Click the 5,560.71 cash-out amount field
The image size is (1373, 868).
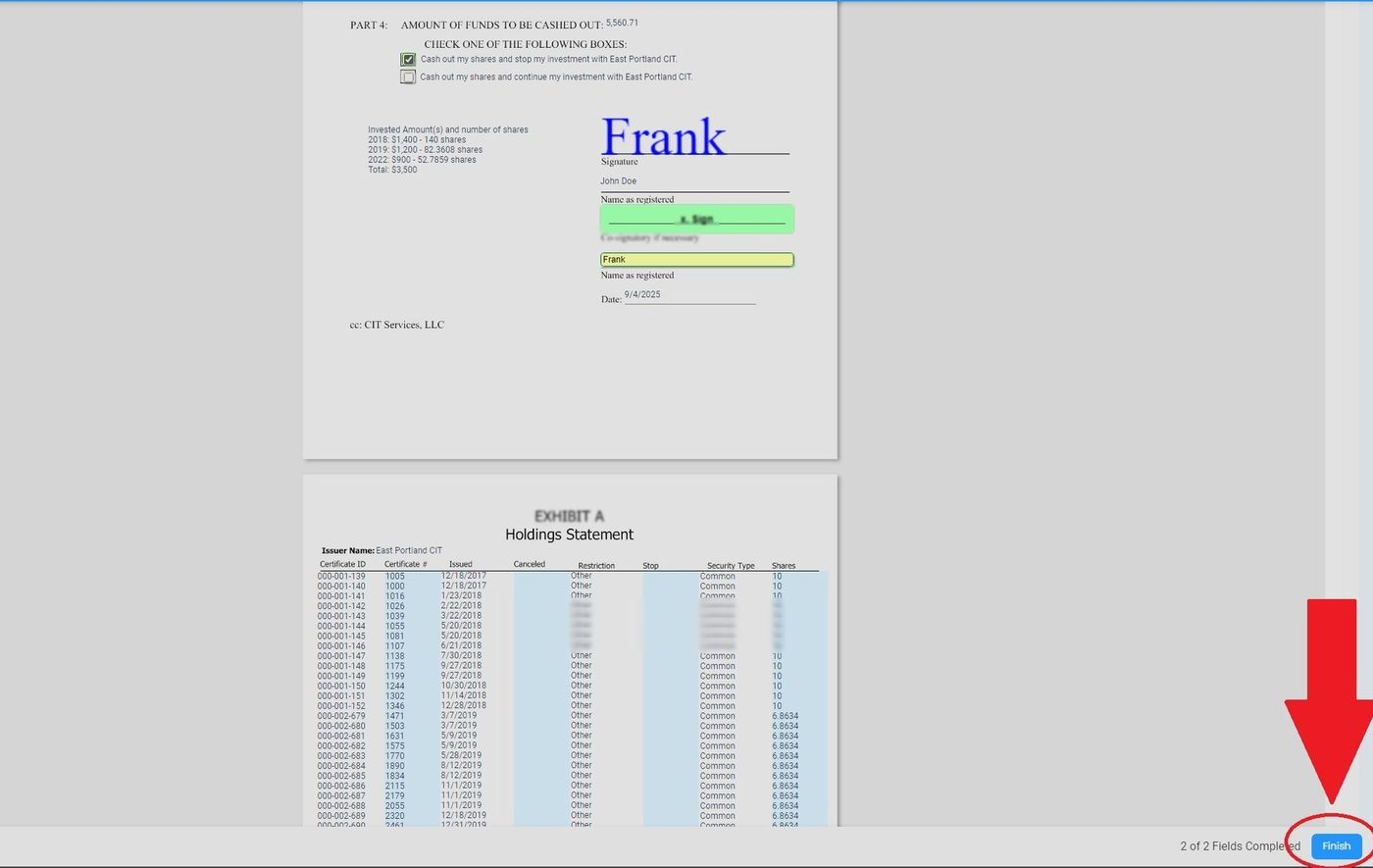click(x=622, y=23)
